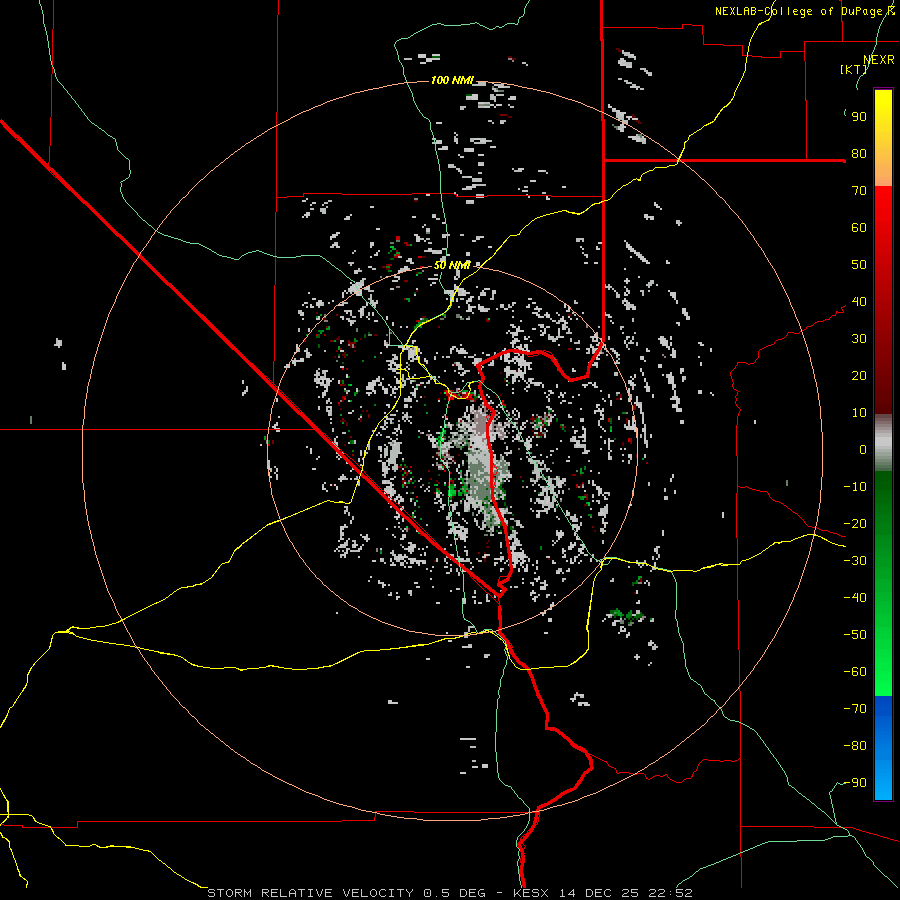Click "STORM RELATIVE VELOCITY" in the bottom caption
This screenshot has width=900, height=900.
311,893
